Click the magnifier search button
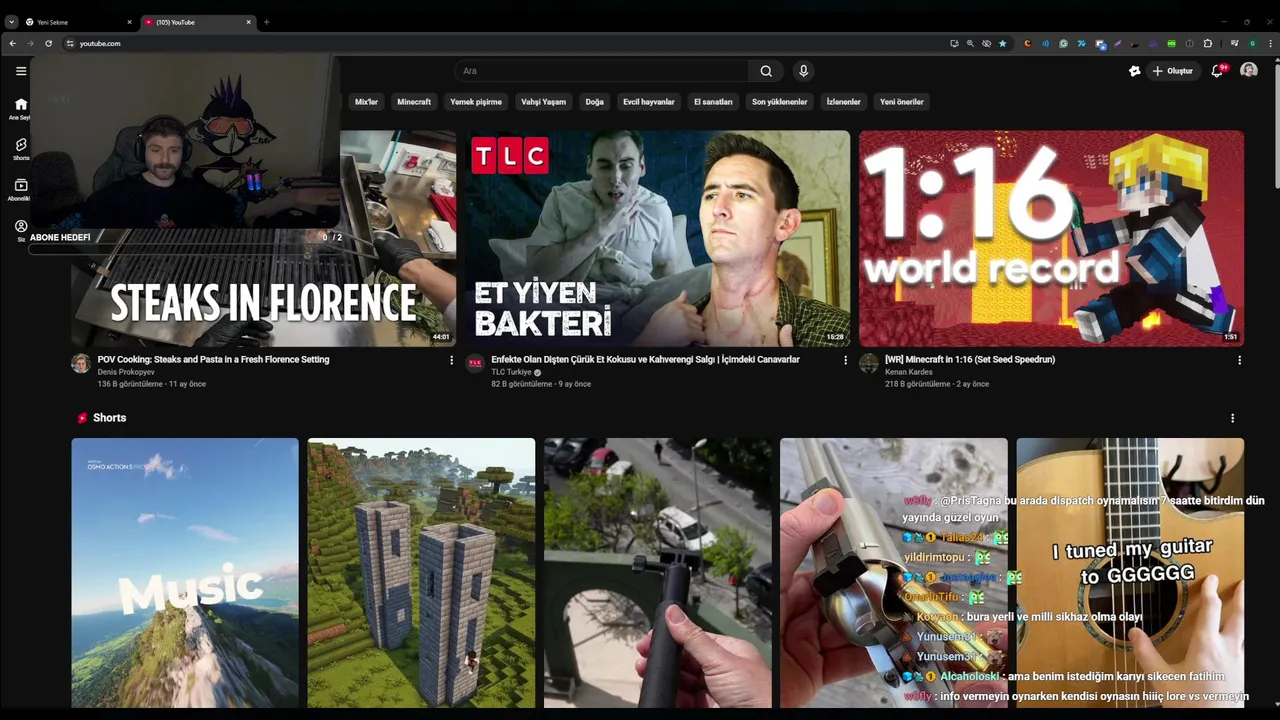1280x720 pixels. click(x=766, y=71)
